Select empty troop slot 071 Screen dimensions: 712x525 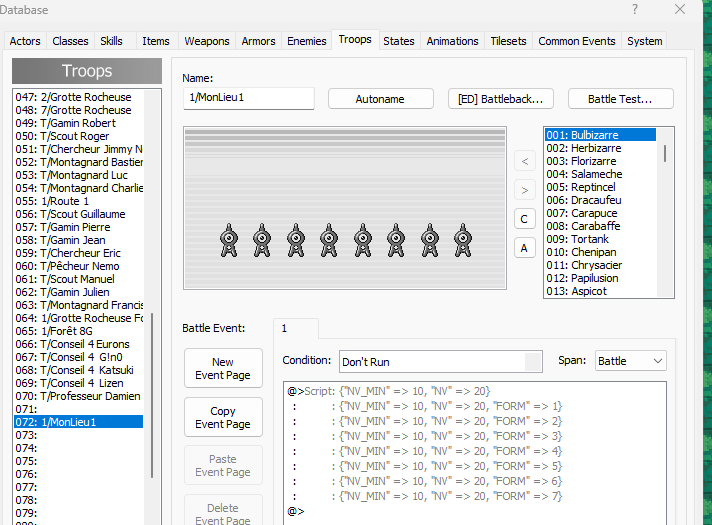pos(79,409)
